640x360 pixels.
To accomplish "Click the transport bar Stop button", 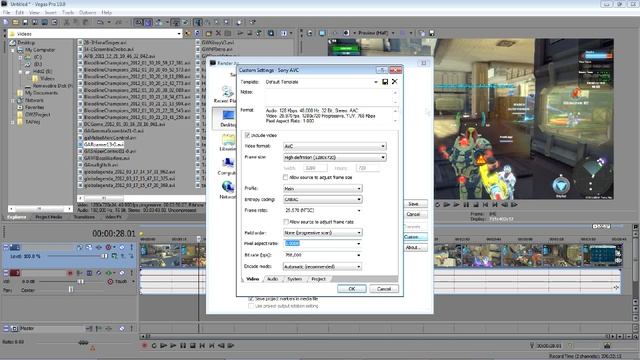I will click(193, 346).
